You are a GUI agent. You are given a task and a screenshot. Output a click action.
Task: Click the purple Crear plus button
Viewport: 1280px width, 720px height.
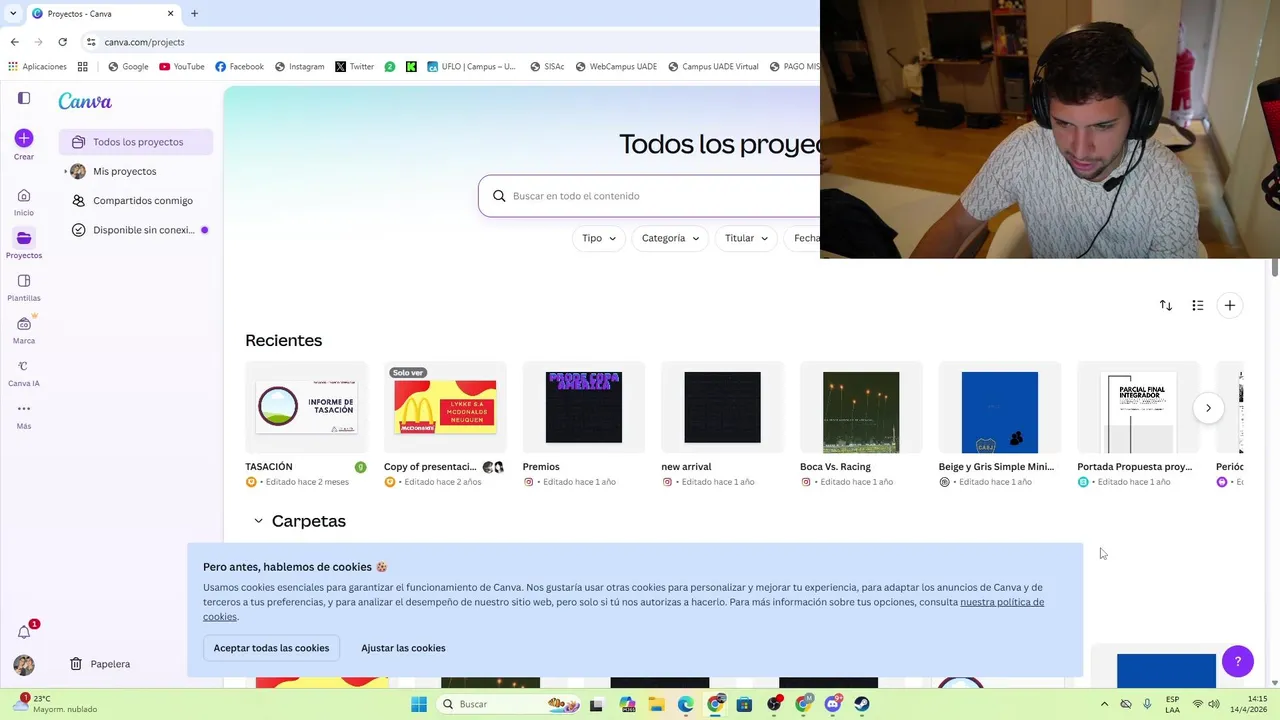24,138
